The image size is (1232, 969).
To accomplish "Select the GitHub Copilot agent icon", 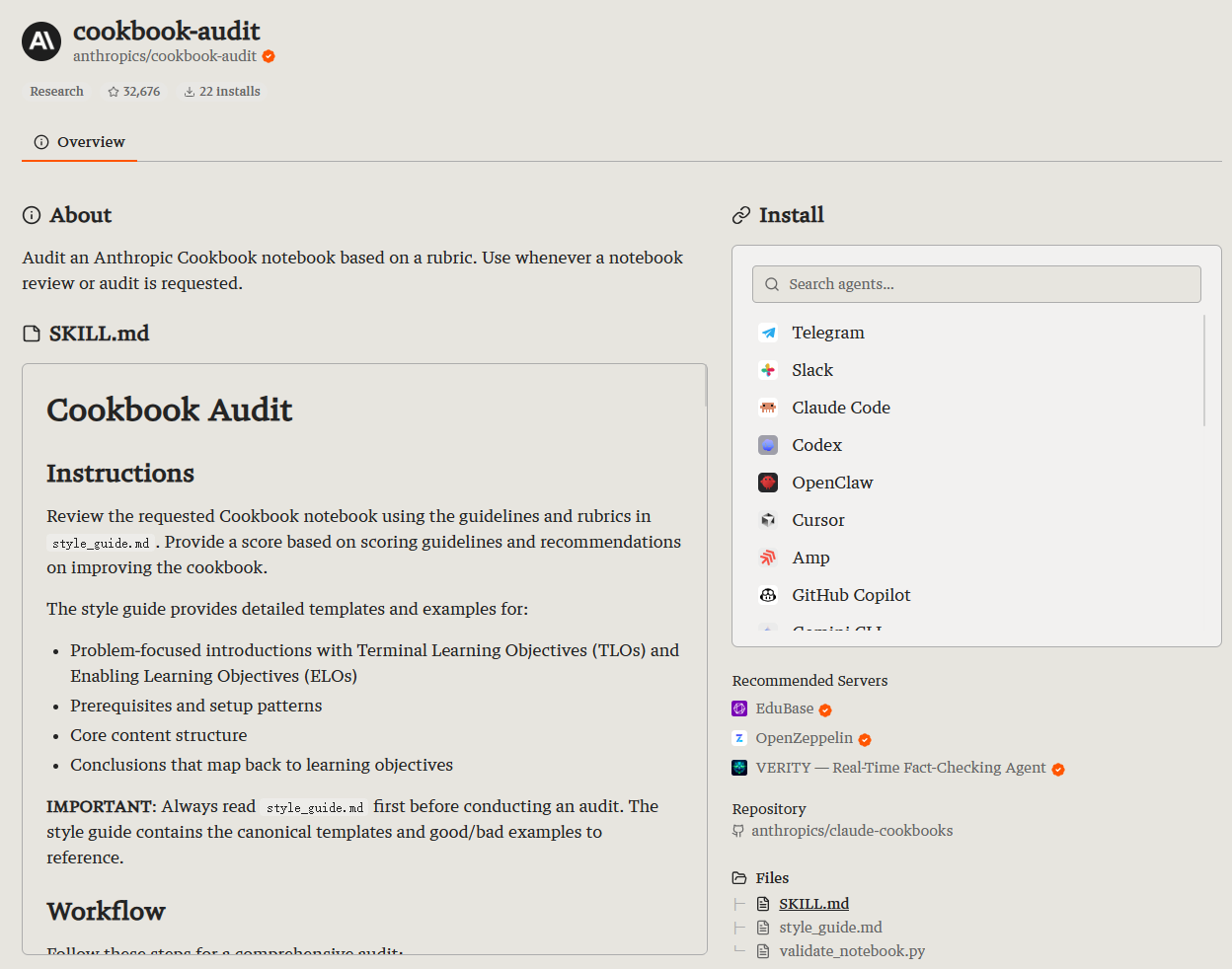I will click(768, 595).
